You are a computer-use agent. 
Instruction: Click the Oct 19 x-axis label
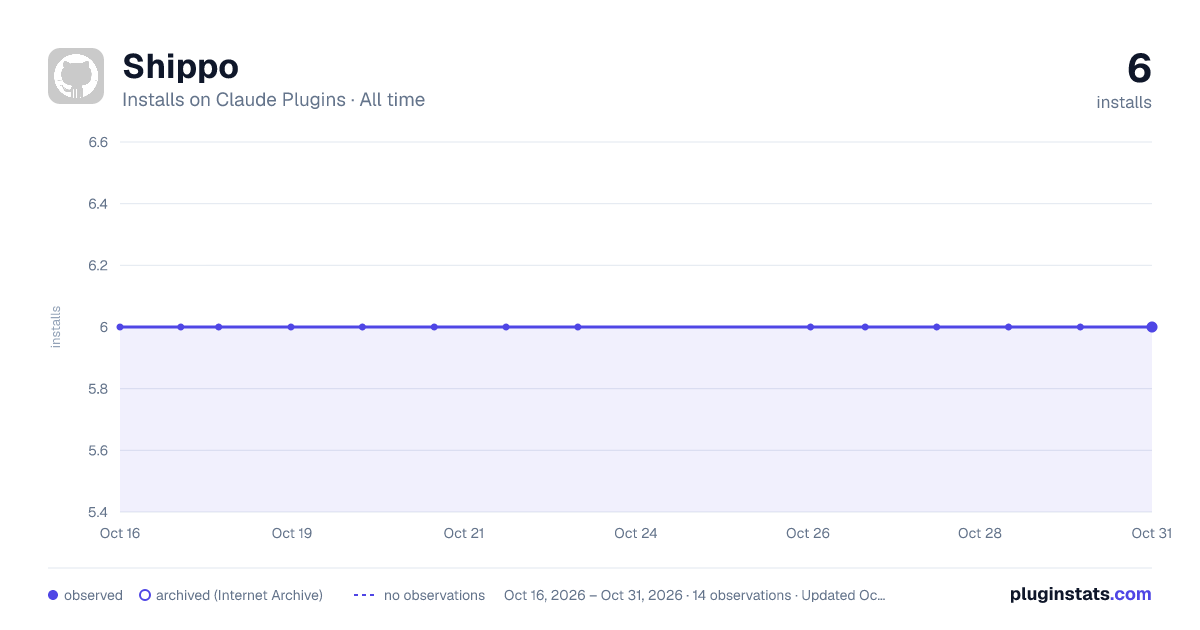pos(292,533)
